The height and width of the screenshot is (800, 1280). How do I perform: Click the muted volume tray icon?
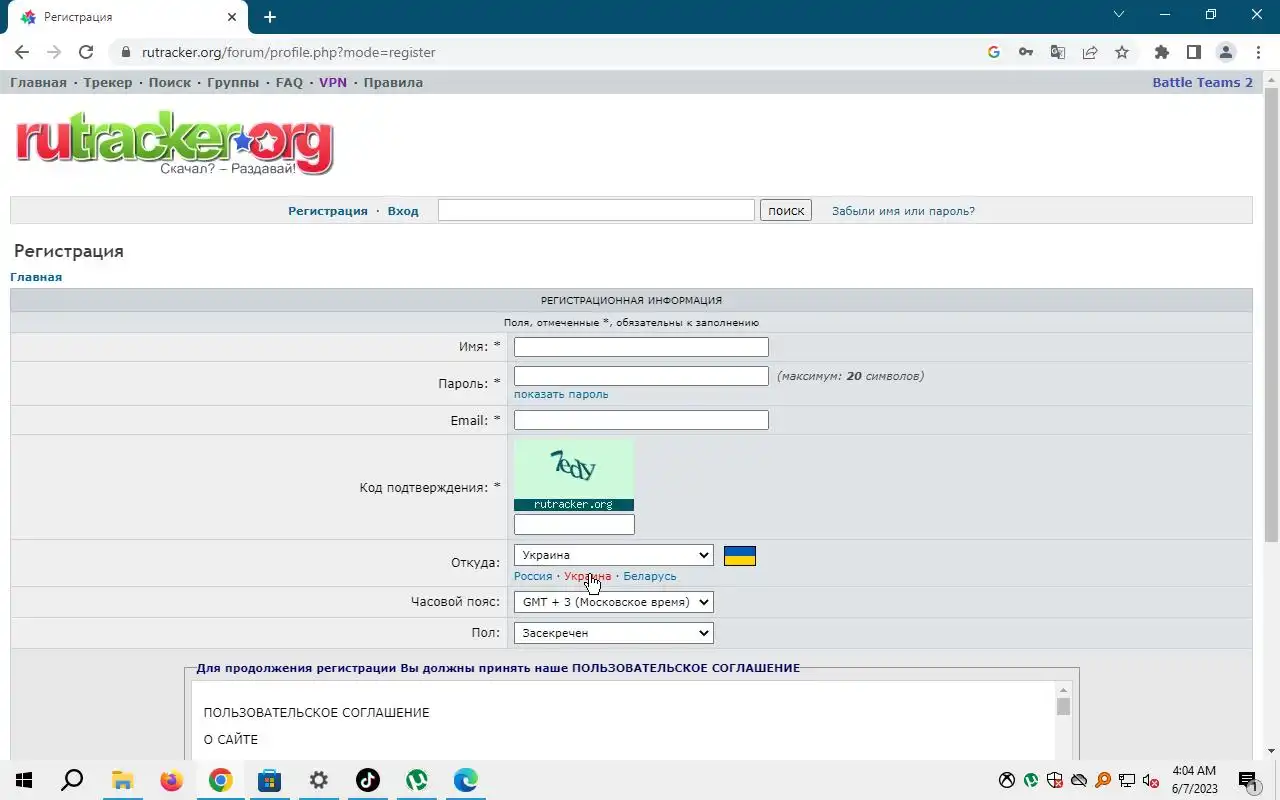coord(1151,780)
